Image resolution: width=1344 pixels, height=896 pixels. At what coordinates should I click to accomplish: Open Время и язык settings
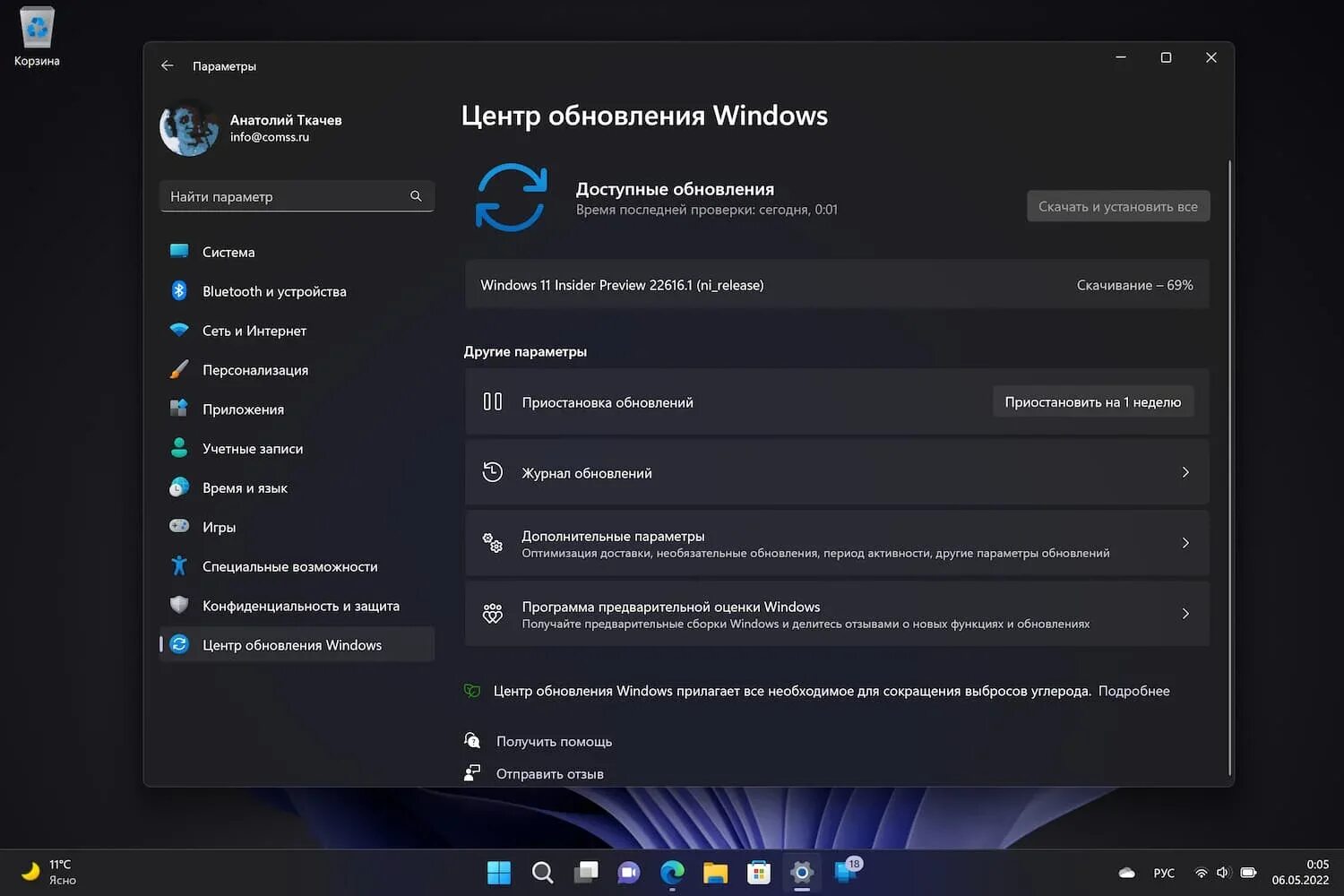pos(297,488)
